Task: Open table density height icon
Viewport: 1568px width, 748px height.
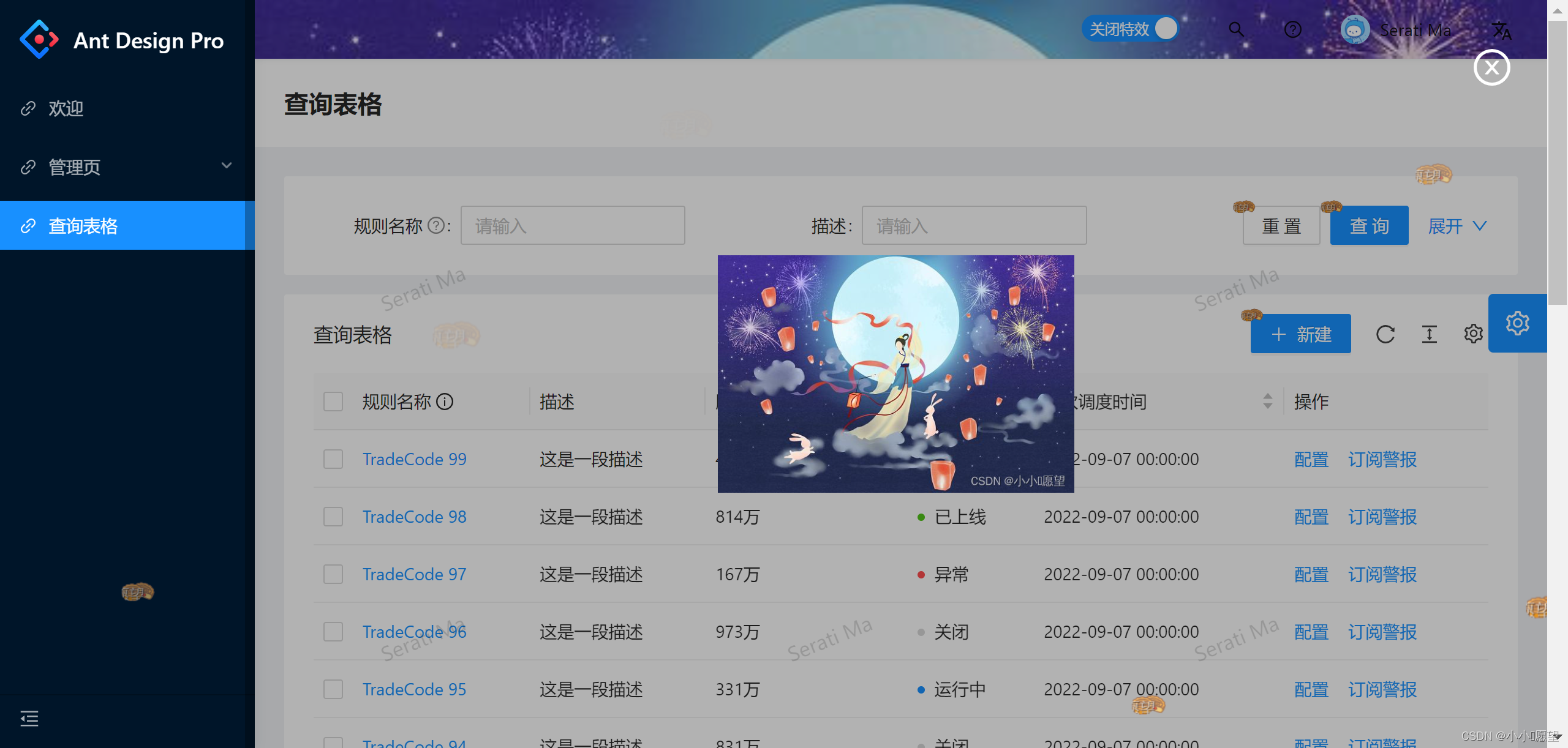Action: pyautogui.click(x=1429, y=334)
